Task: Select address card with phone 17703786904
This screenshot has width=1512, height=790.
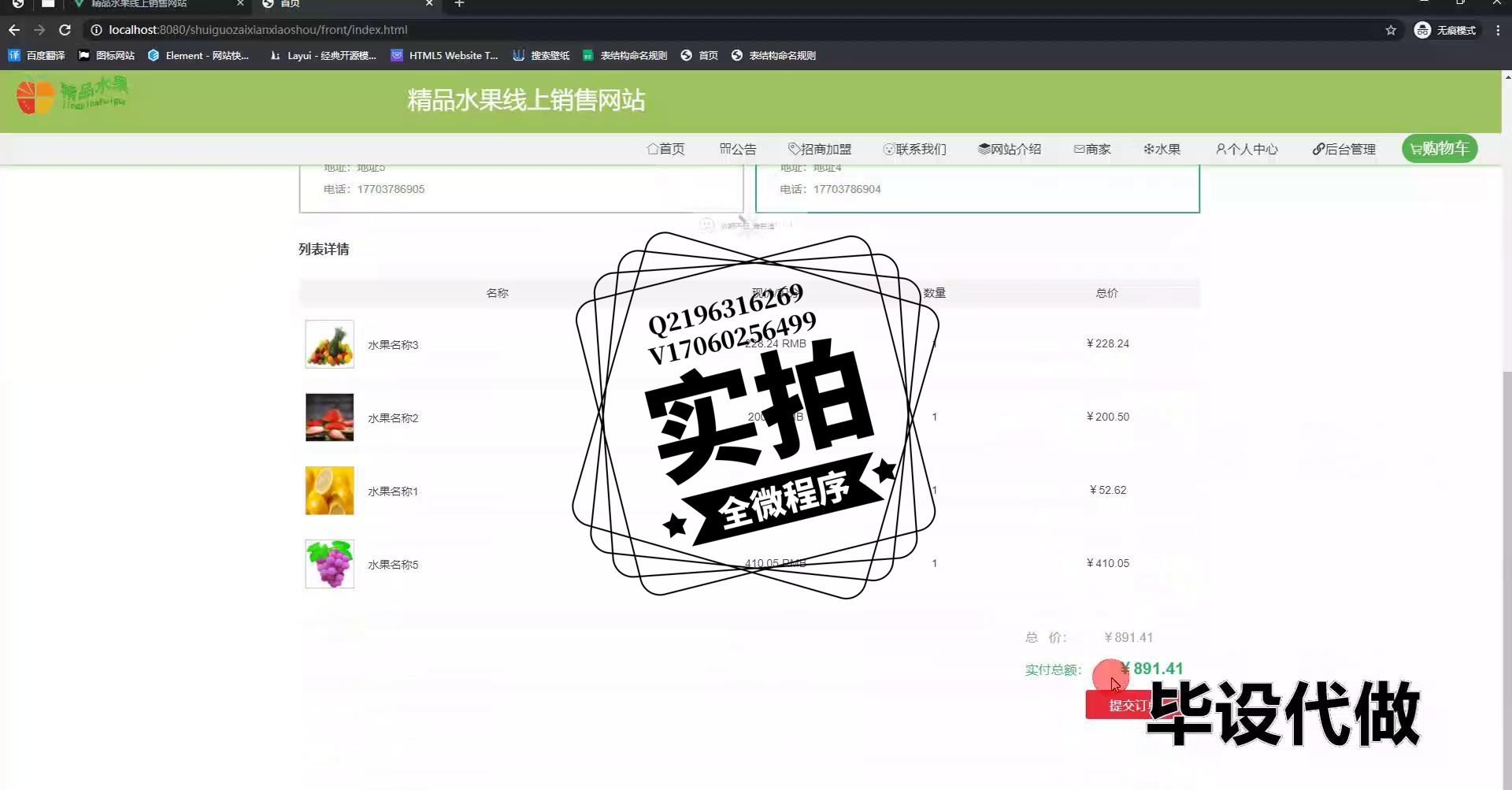Action: coord(977,188)
